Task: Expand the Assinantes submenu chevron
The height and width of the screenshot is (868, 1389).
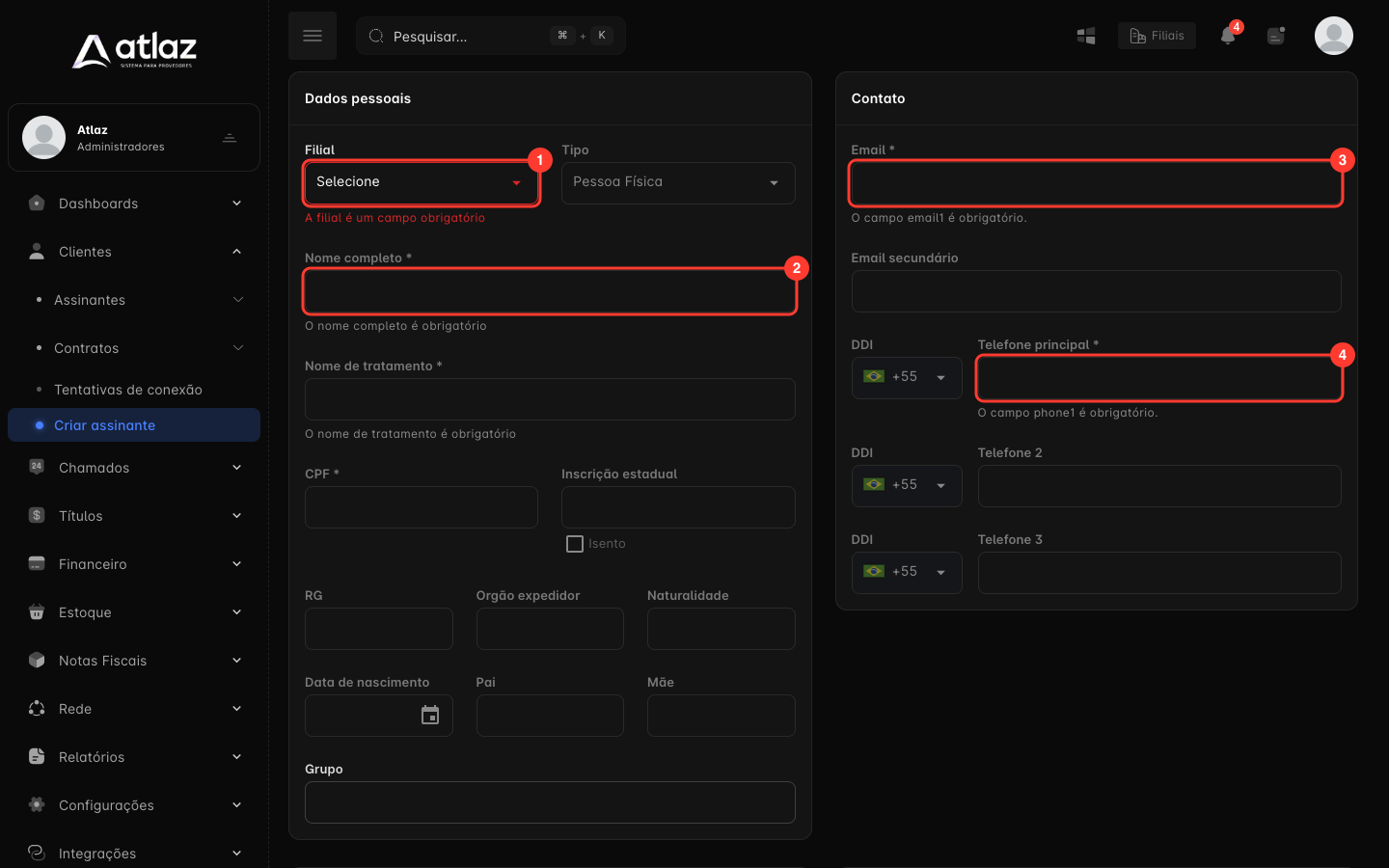Action: (238, 299)
